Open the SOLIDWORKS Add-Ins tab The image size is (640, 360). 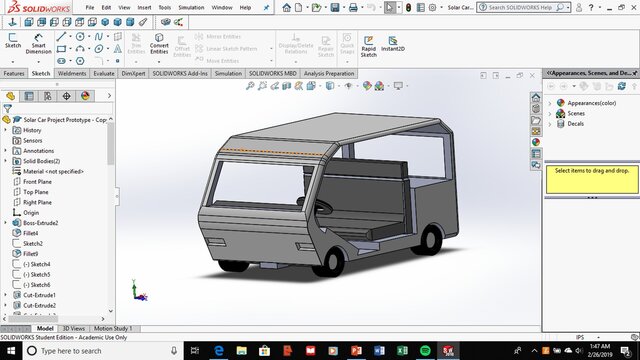click(180, 73)
